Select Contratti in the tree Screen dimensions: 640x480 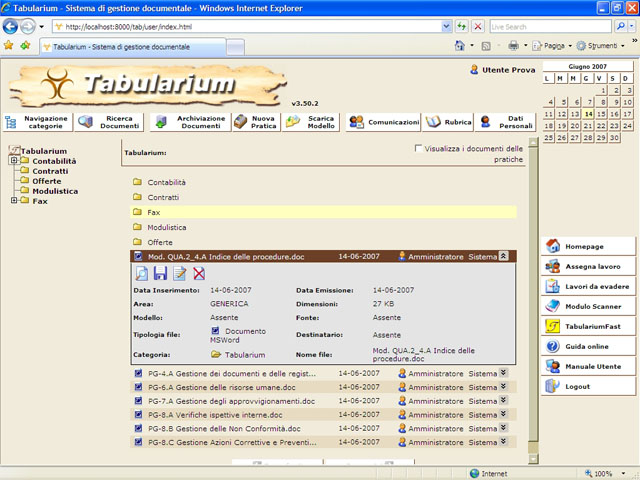pyautogui.click(x=50, y=171)
